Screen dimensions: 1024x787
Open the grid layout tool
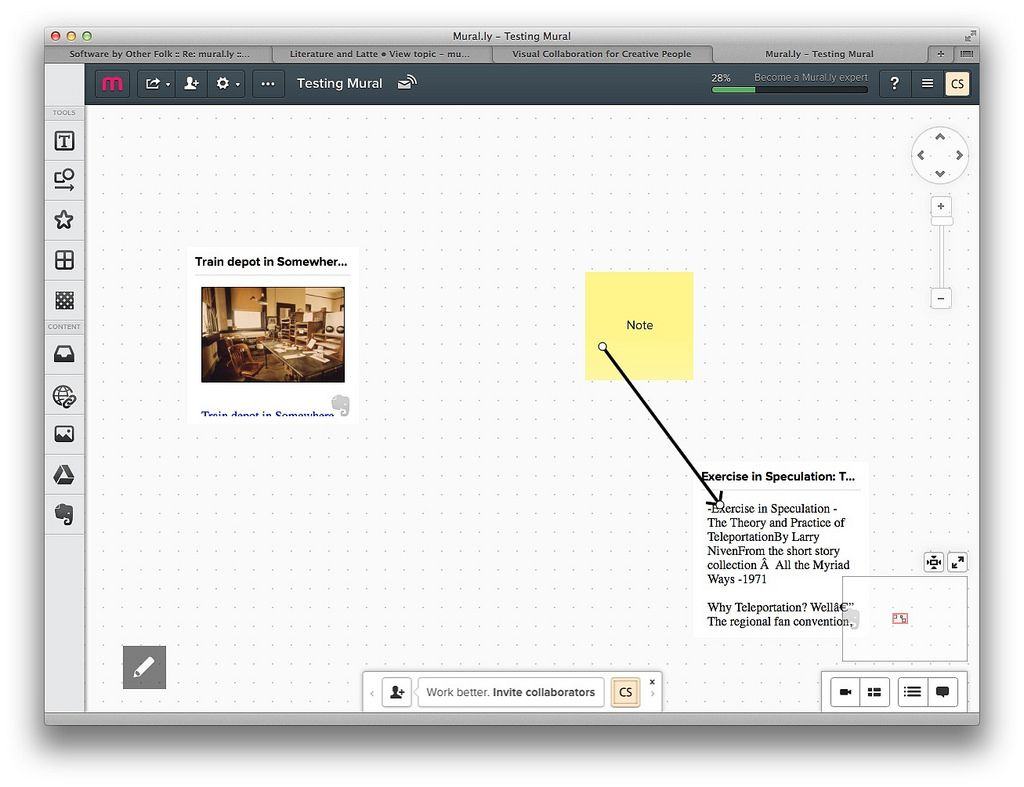click(64, 260)
